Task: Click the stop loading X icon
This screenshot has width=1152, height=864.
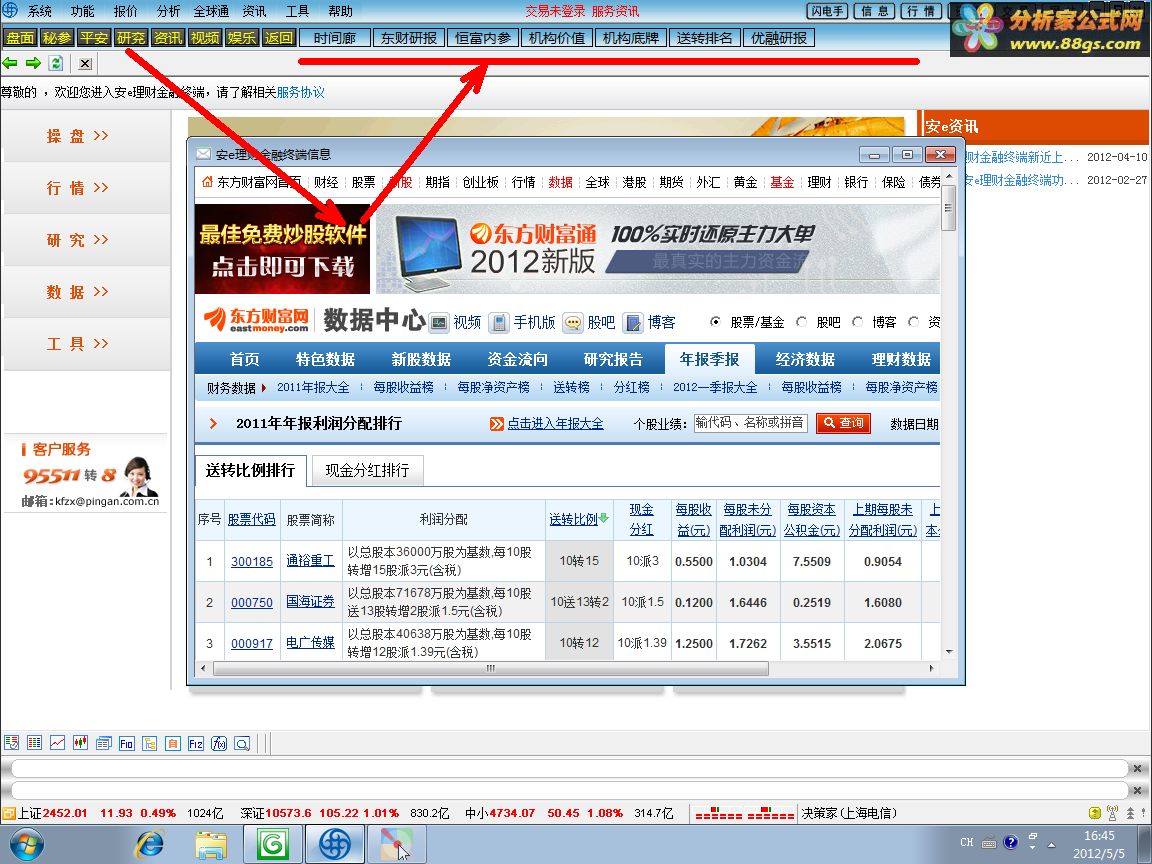Action: (x=85, y=63)
